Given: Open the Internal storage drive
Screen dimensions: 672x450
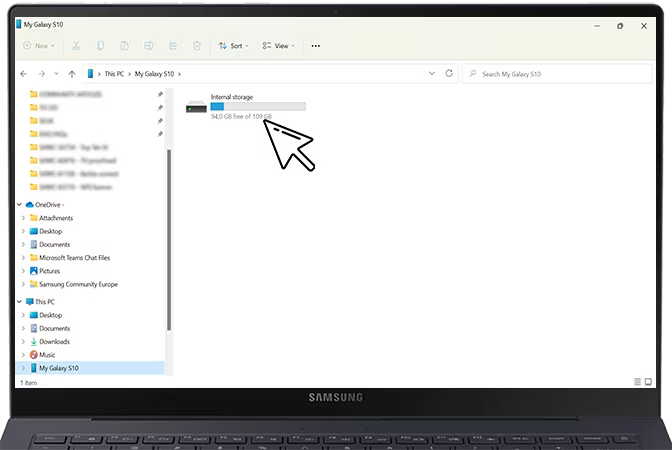Looking at the screenshot, I should (246, 106).
